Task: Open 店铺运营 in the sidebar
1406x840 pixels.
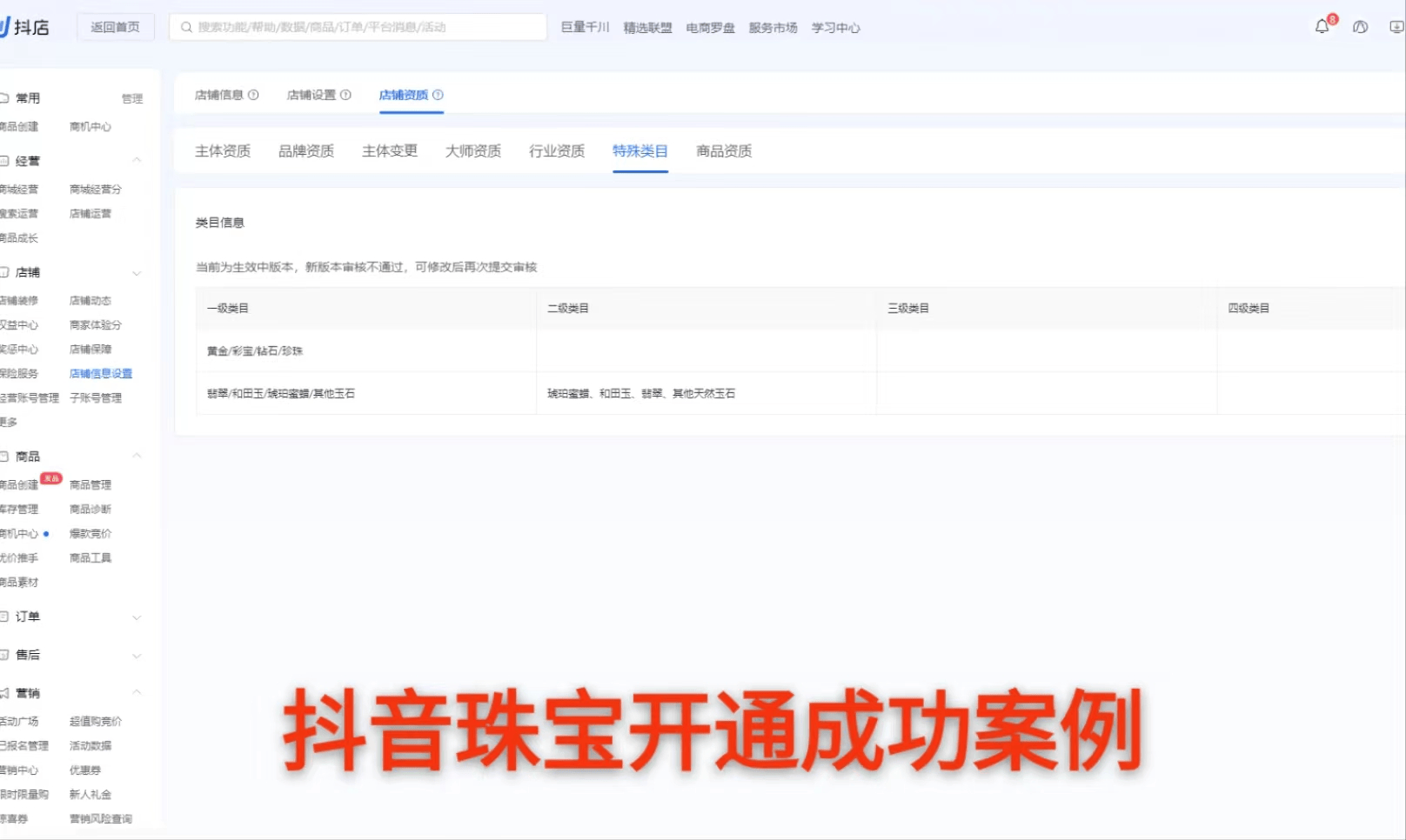Action: [90, 213]
